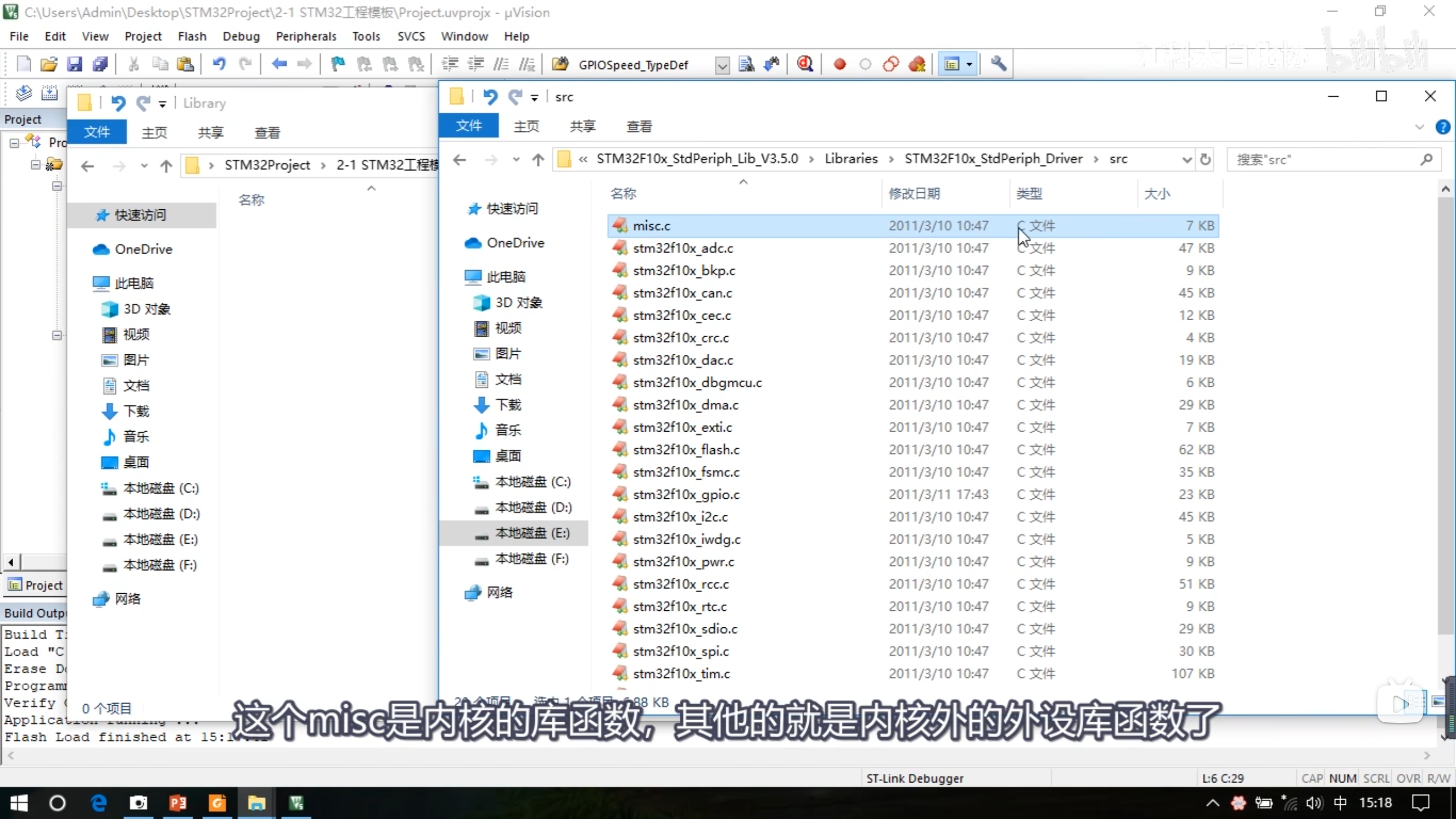Switch to 查看 tab in src window

(x=639, y=126)
